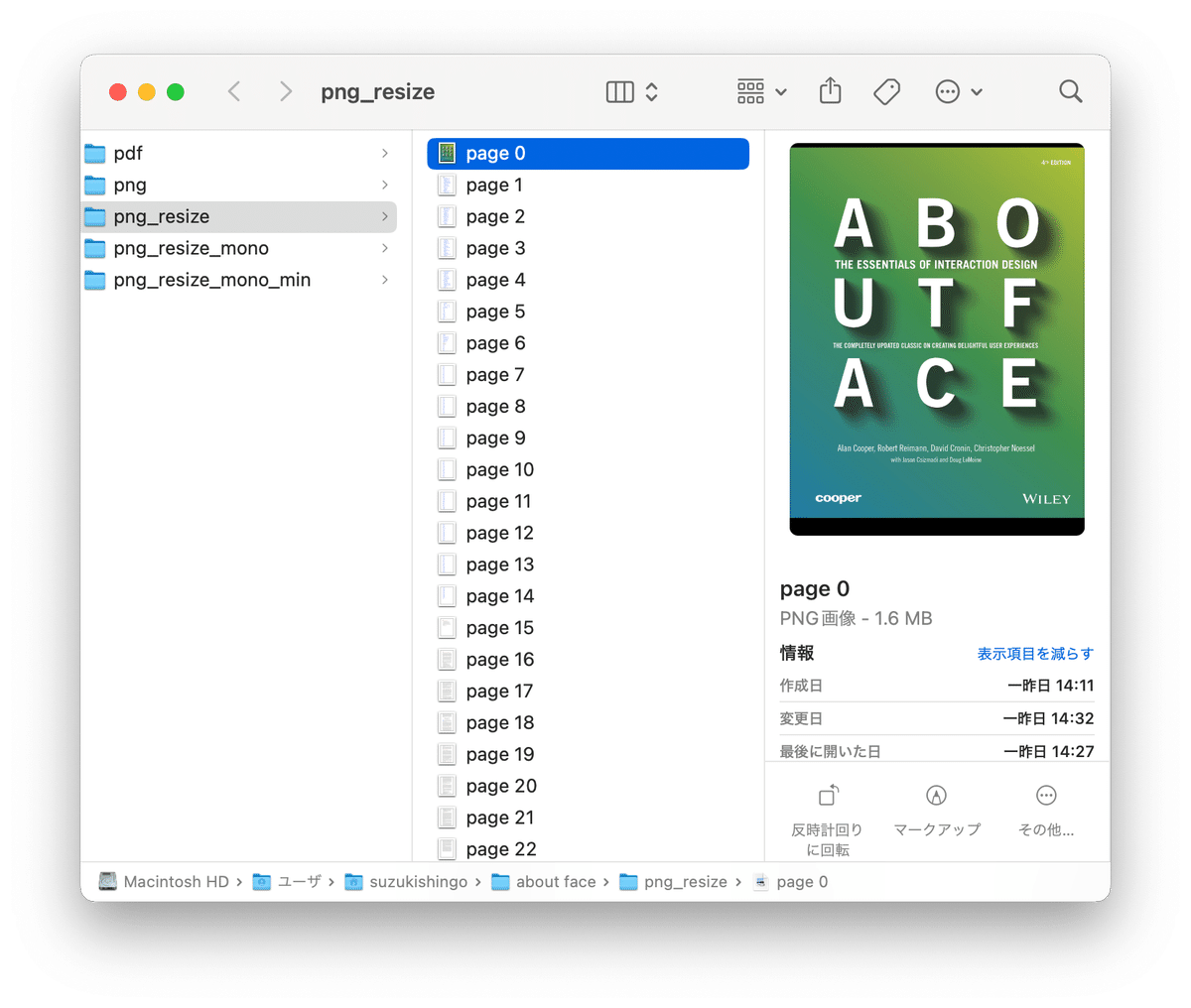Click the page 17 file thumbnail icon
1191x1008 pixels.
(448, 692)
